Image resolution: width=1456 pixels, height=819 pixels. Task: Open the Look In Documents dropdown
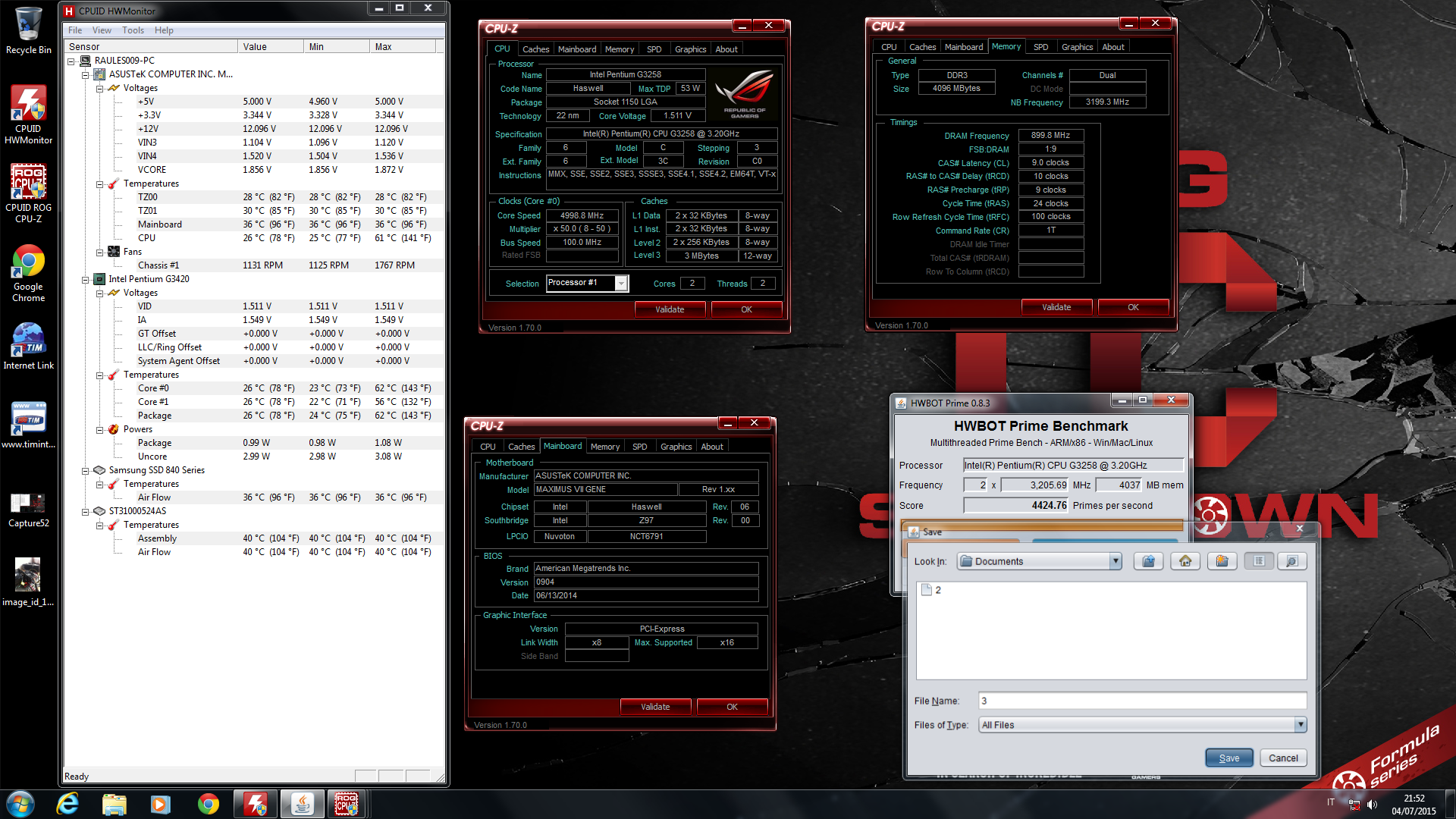click(1115, 561)
